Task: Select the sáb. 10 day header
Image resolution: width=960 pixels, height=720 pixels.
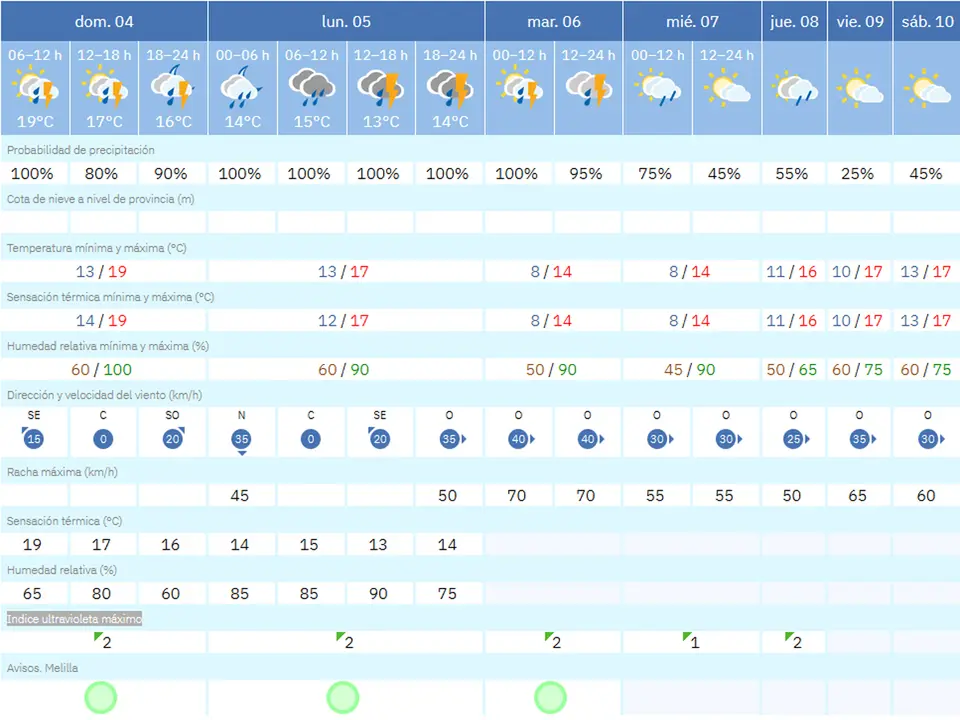Action: pos(927,21)
